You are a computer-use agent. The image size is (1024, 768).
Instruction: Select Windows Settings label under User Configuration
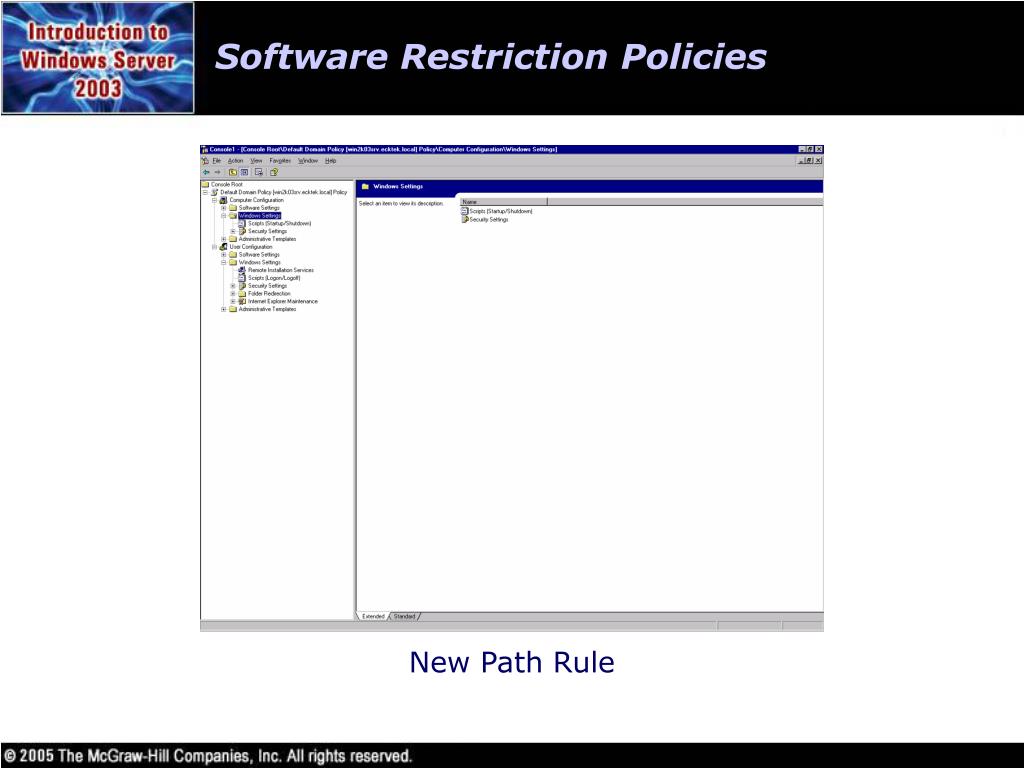tap(260, 263)
